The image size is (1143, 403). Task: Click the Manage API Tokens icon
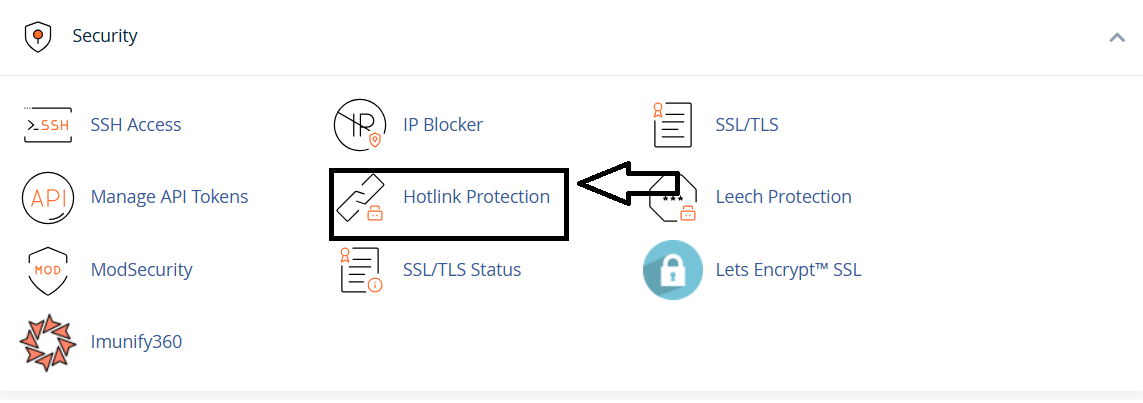(x=47, y=197)
